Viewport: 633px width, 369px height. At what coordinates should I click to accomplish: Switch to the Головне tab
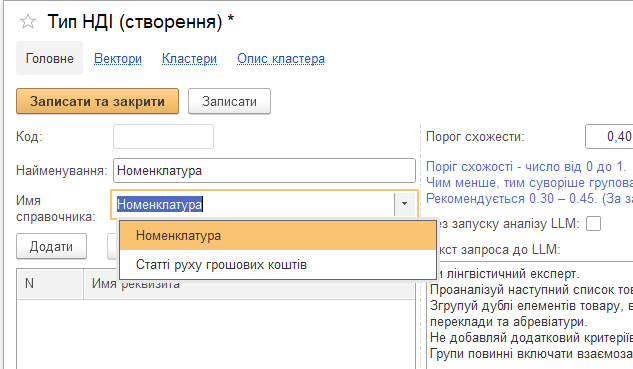(x=50, y=58)
